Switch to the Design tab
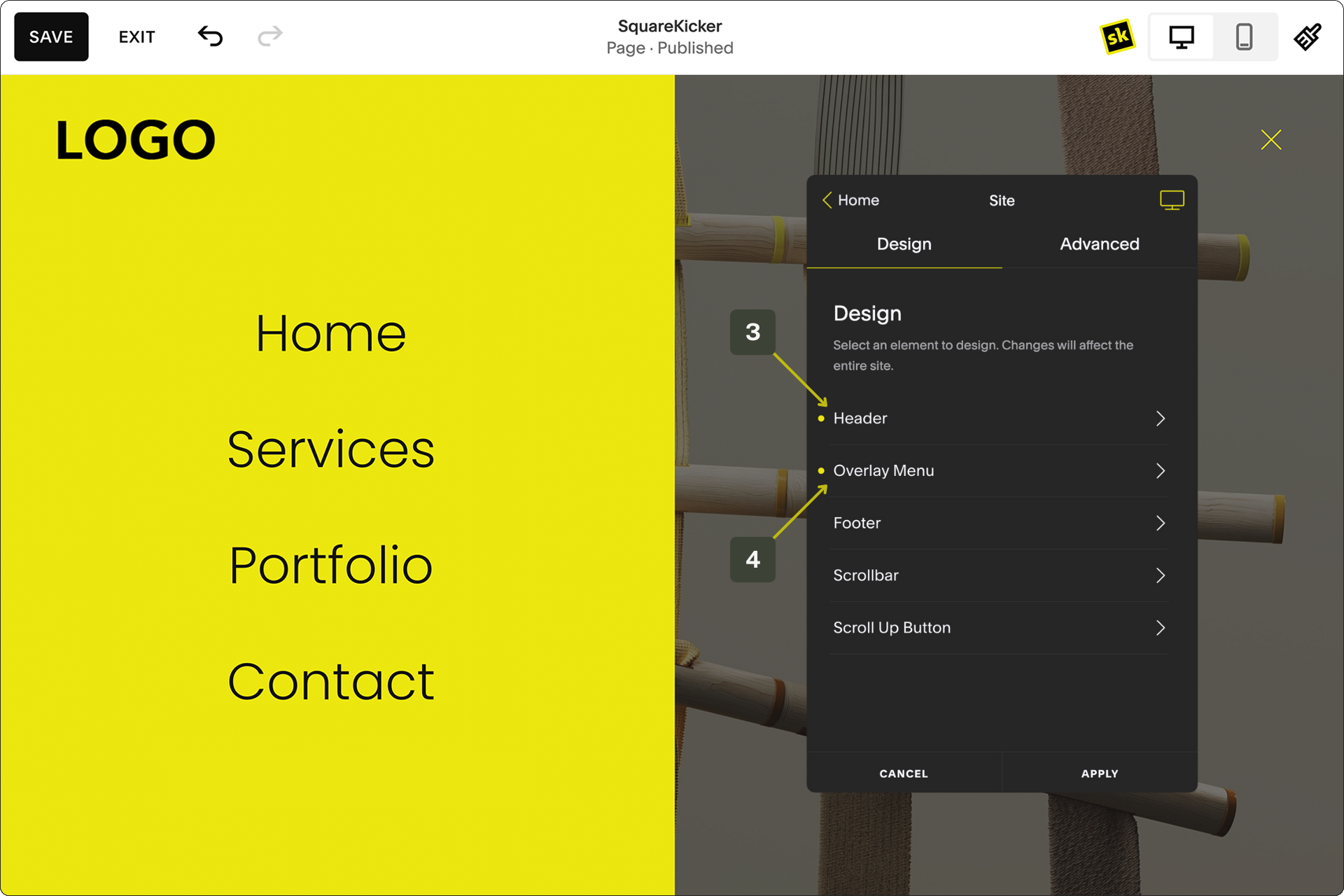This screenshot has width=1344, height=896. click(x=903, y=244)
